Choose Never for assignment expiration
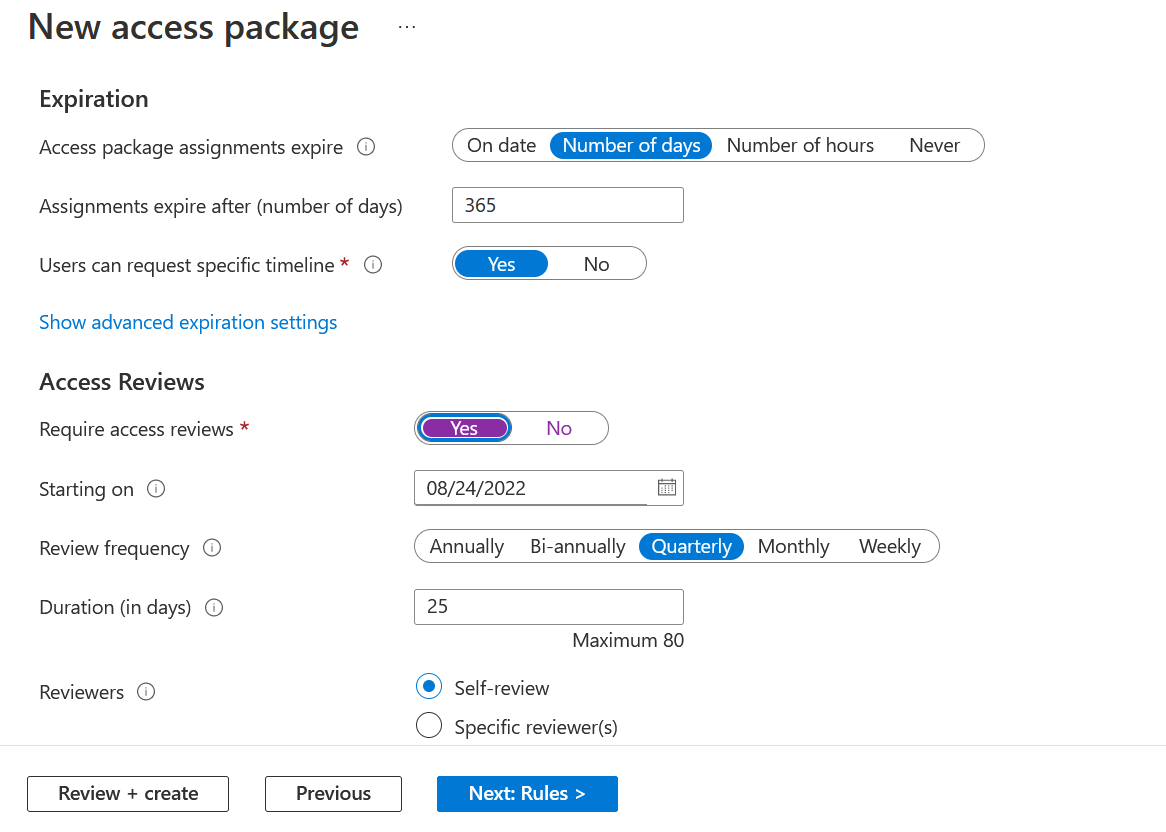1166x832 pixels. pos(934,145)
